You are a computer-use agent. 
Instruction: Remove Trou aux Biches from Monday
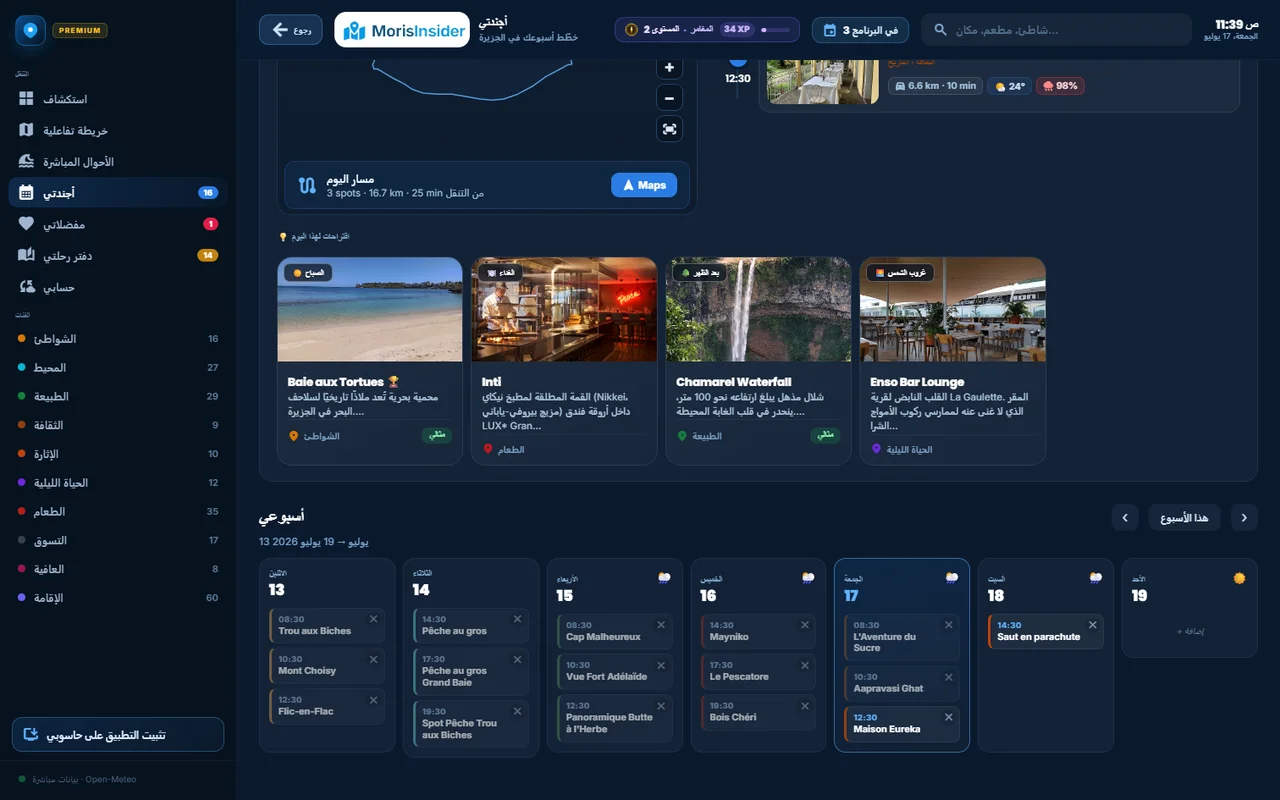(374, 619)
